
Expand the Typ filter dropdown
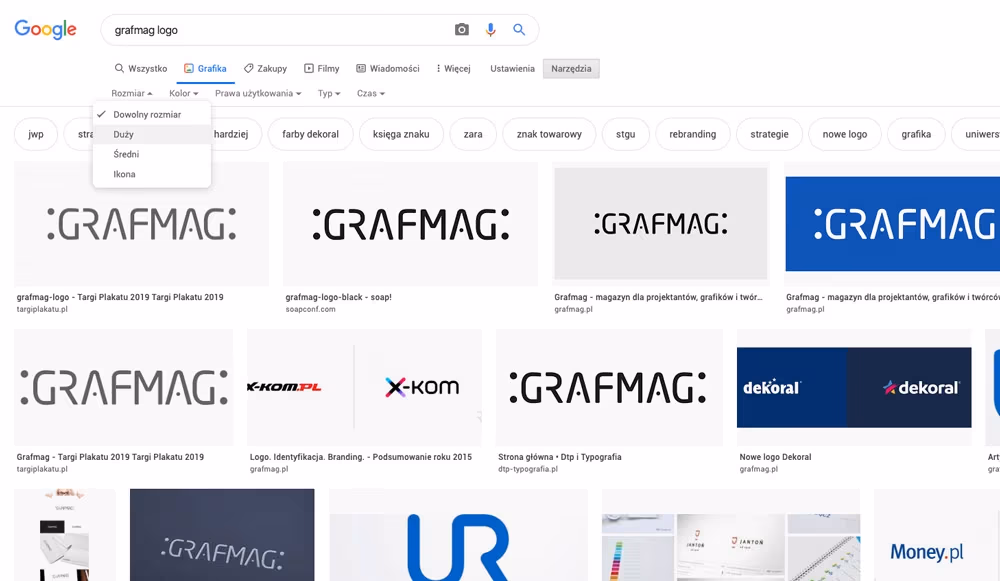point(329,93)
